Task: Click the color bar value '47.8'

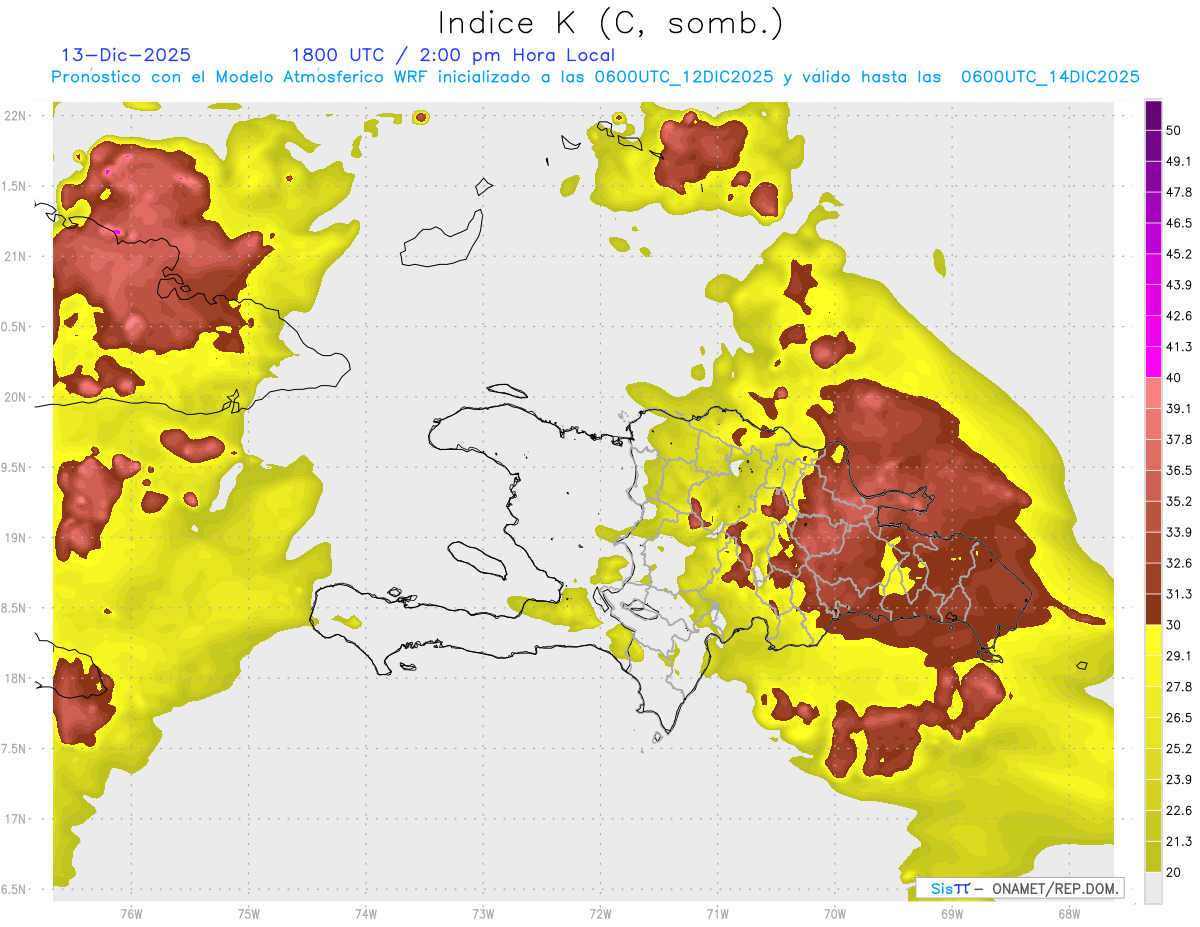Action: 1179,192
